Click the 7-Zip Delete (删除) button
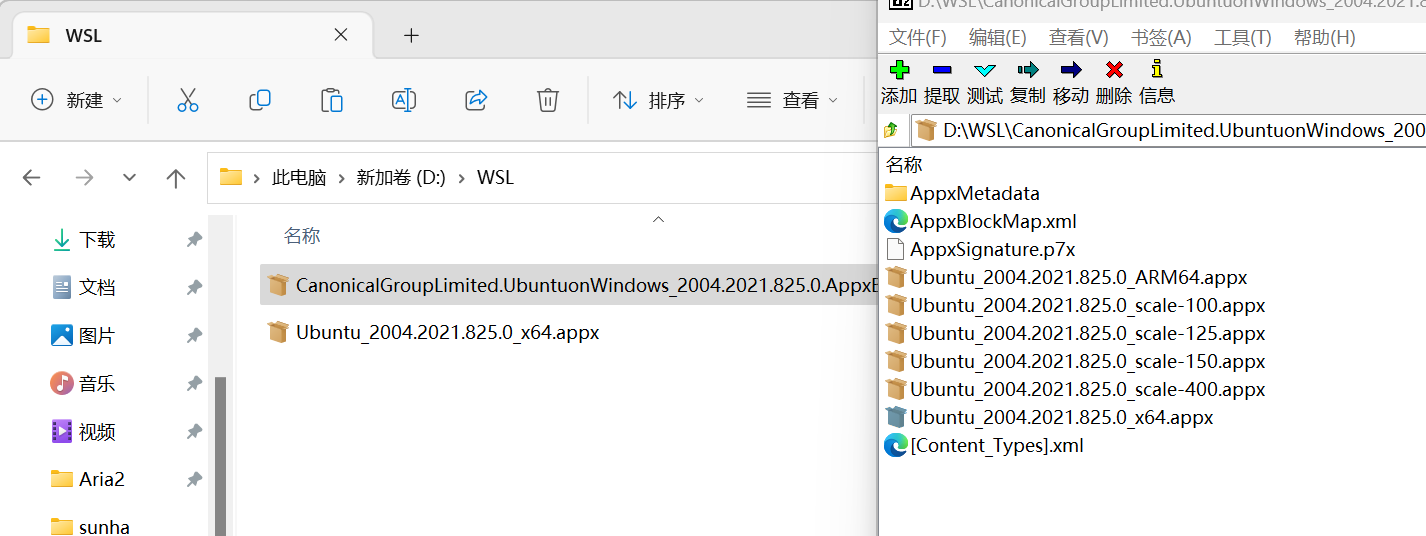 pyautogui.click(x=1114, y=82)
